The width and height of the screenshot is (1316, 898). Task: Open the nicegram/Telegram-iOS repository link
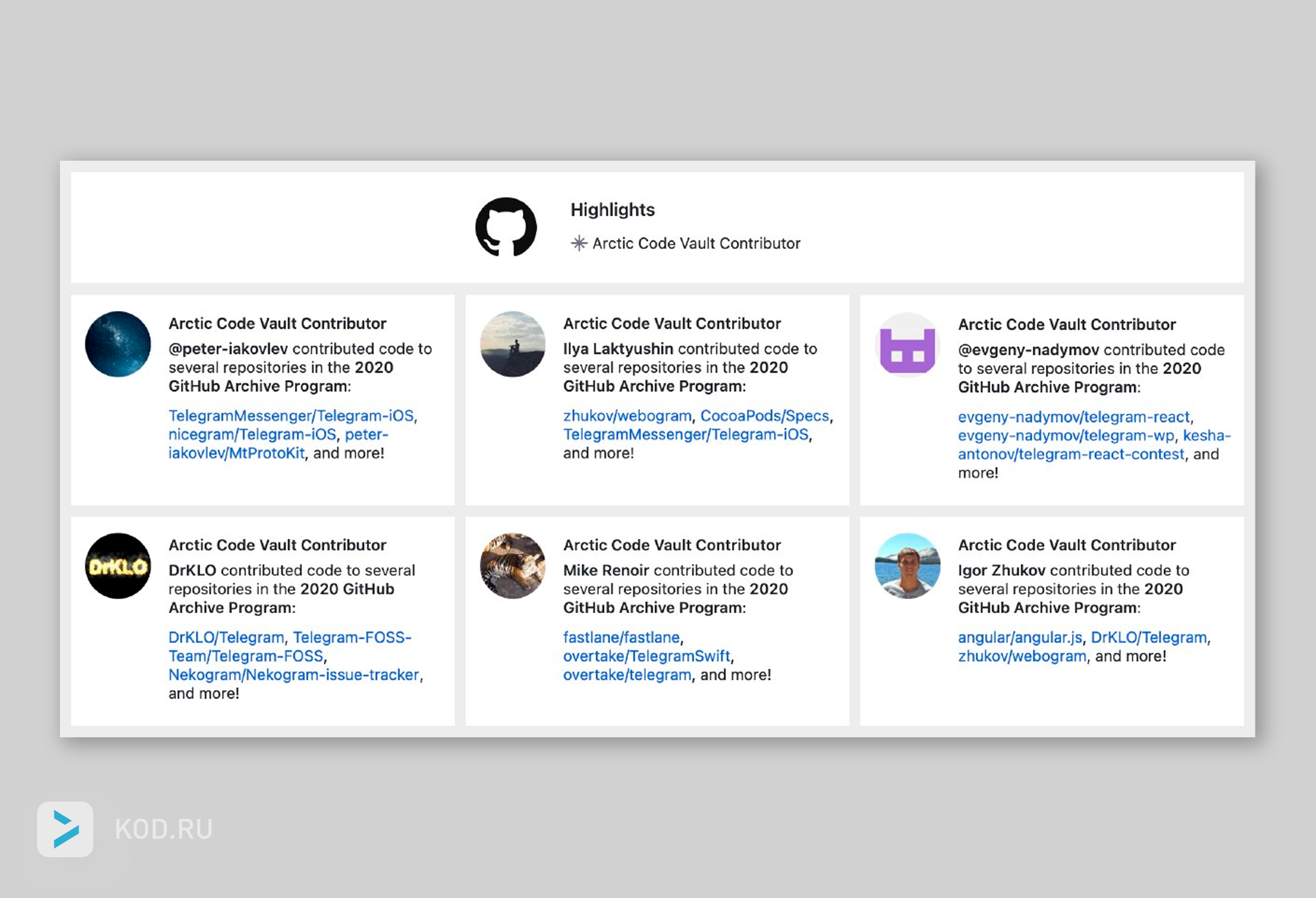point(252,434)
